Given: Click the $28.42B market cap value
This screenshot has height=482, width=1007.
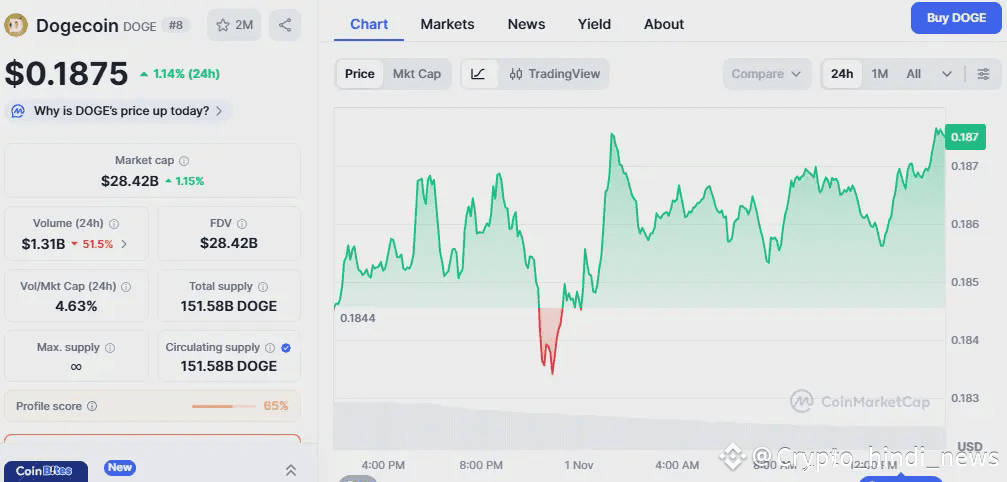Looking at the screenshot, I should [x=130, y=181].
